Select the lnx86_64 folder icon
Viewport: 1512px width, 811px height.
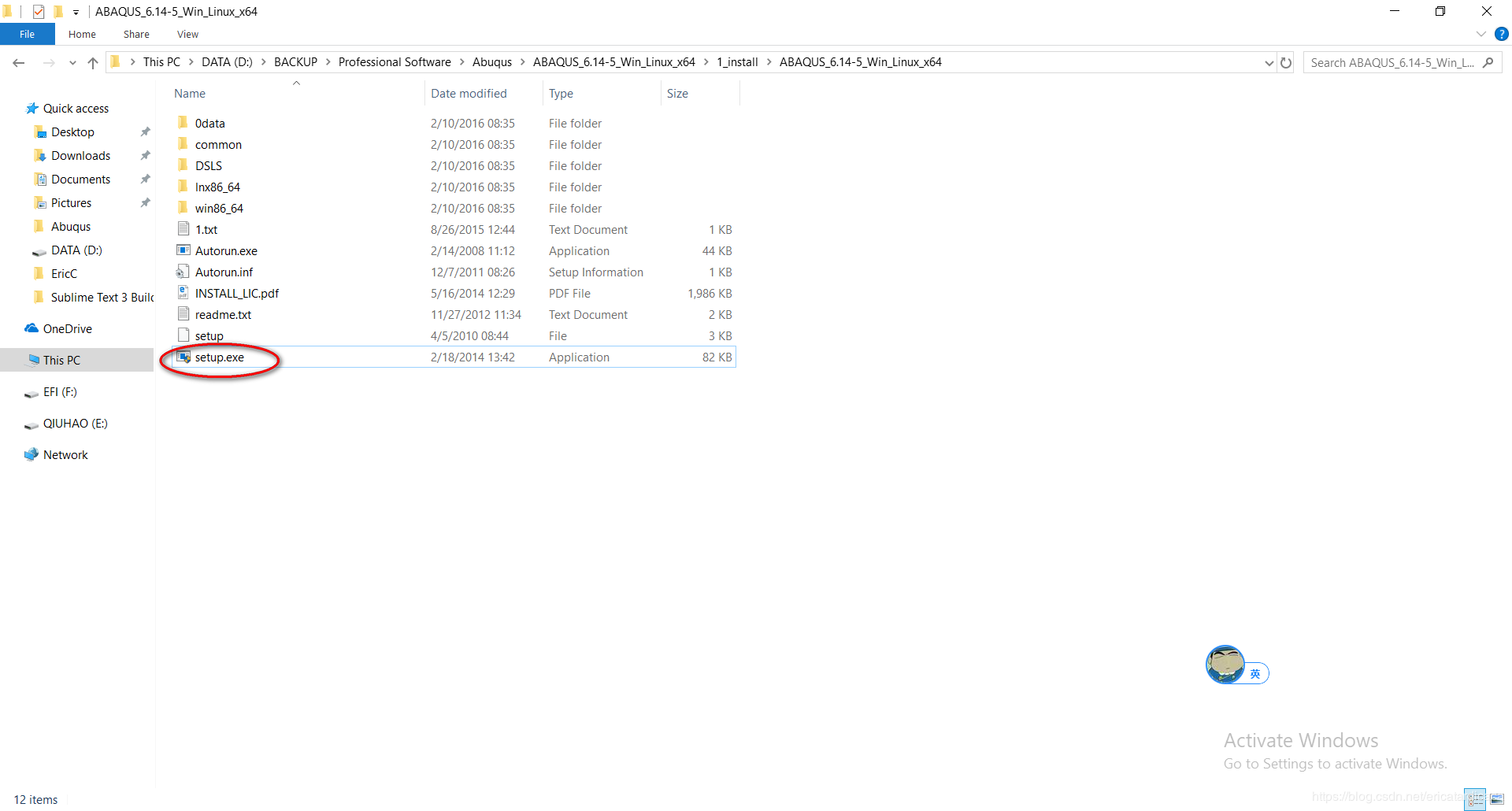click(x=183, y=187)
